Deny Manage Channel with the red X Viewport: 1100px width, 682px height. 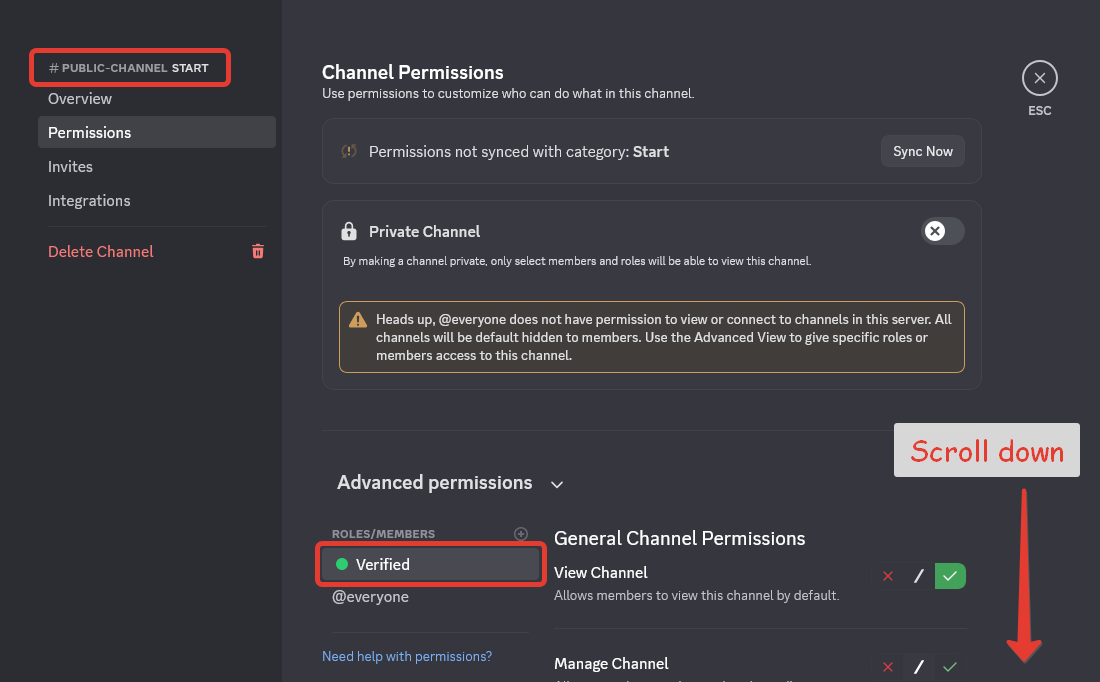pos(887,667)
